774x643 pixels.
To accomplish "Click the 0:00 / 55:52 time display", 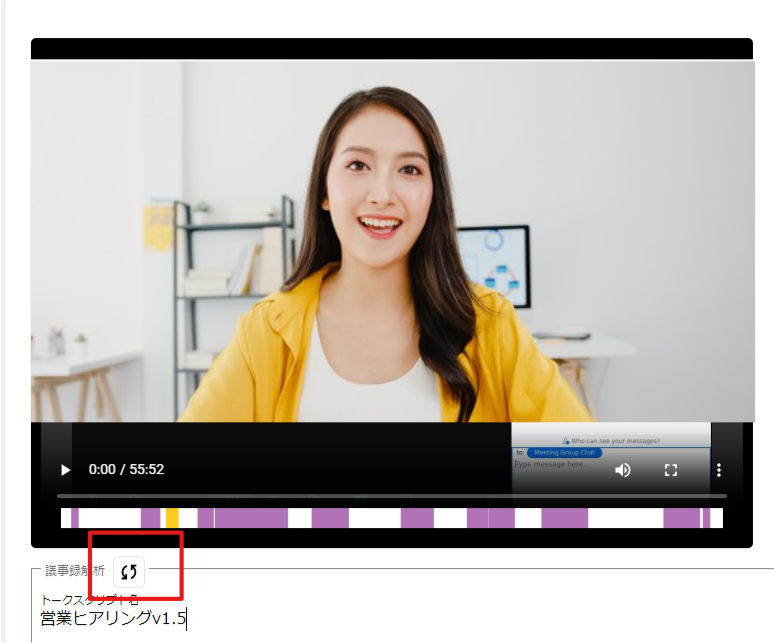I will [x=126, y=470].
